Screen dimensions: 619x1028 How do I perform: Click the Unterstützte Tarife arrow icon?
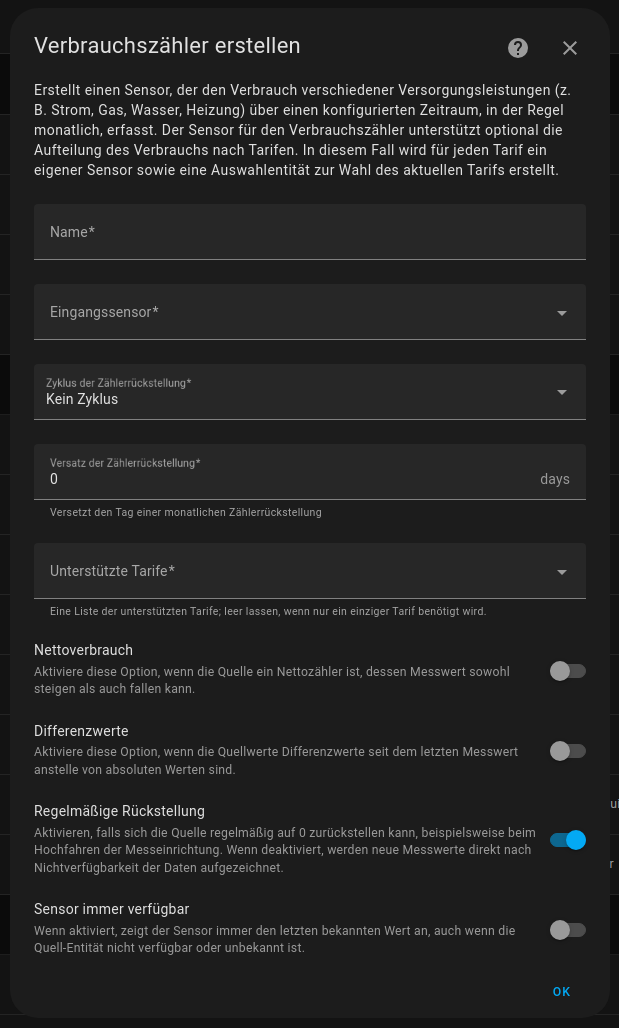562,572
